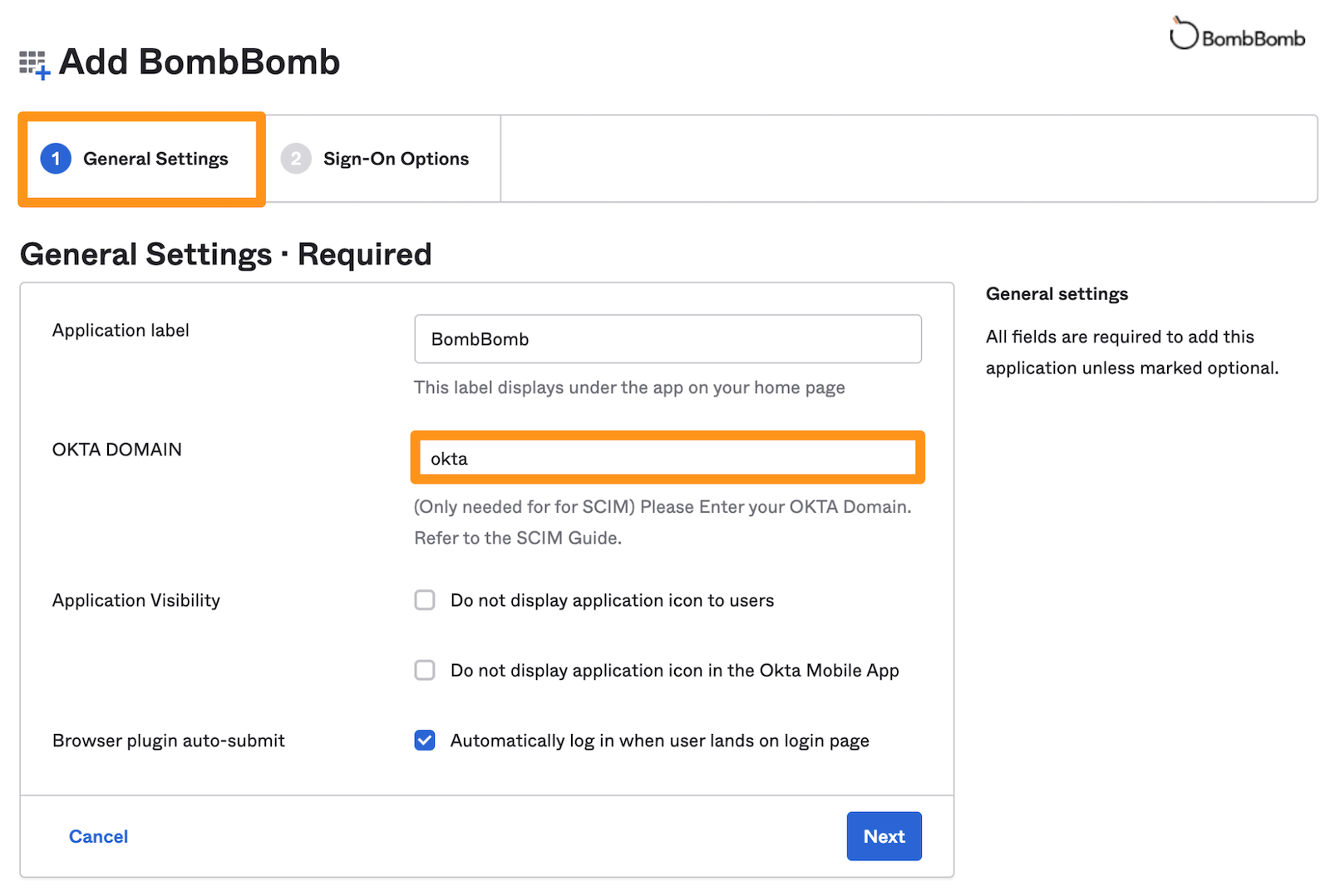Click the 'General Settings · Required' heading
This screenshot has height=896, width=1330.
225,254
